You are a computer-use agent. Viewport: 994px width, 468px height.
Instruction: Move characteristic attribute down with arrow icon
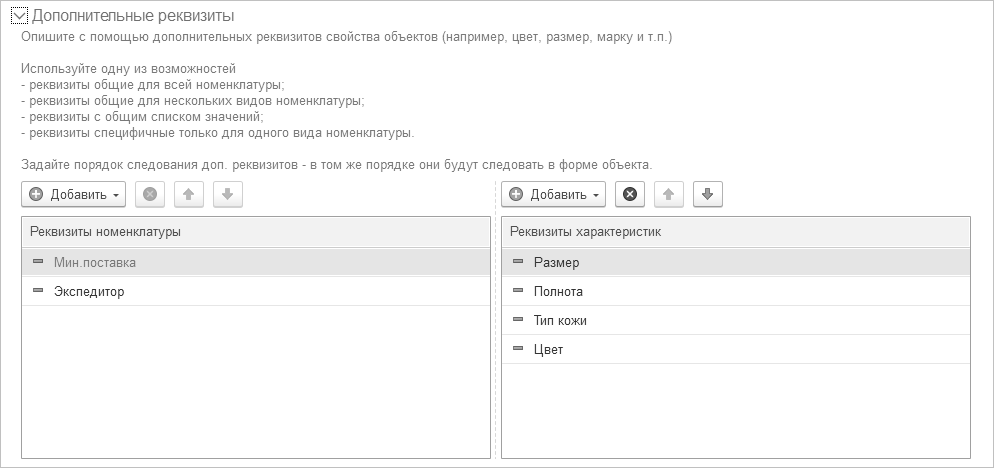tap(707, 194)
